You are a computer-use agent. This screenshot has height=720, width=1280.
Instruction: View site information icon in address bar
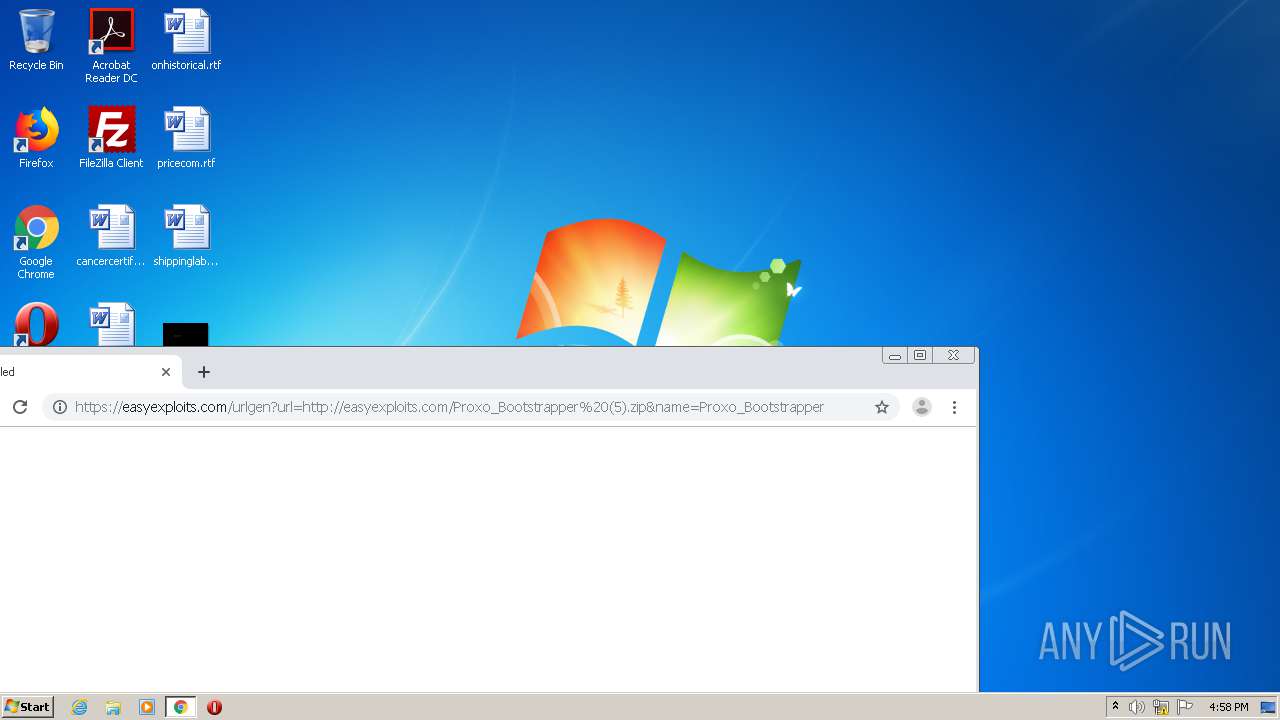pyautogui.click(x=60, y=407)
